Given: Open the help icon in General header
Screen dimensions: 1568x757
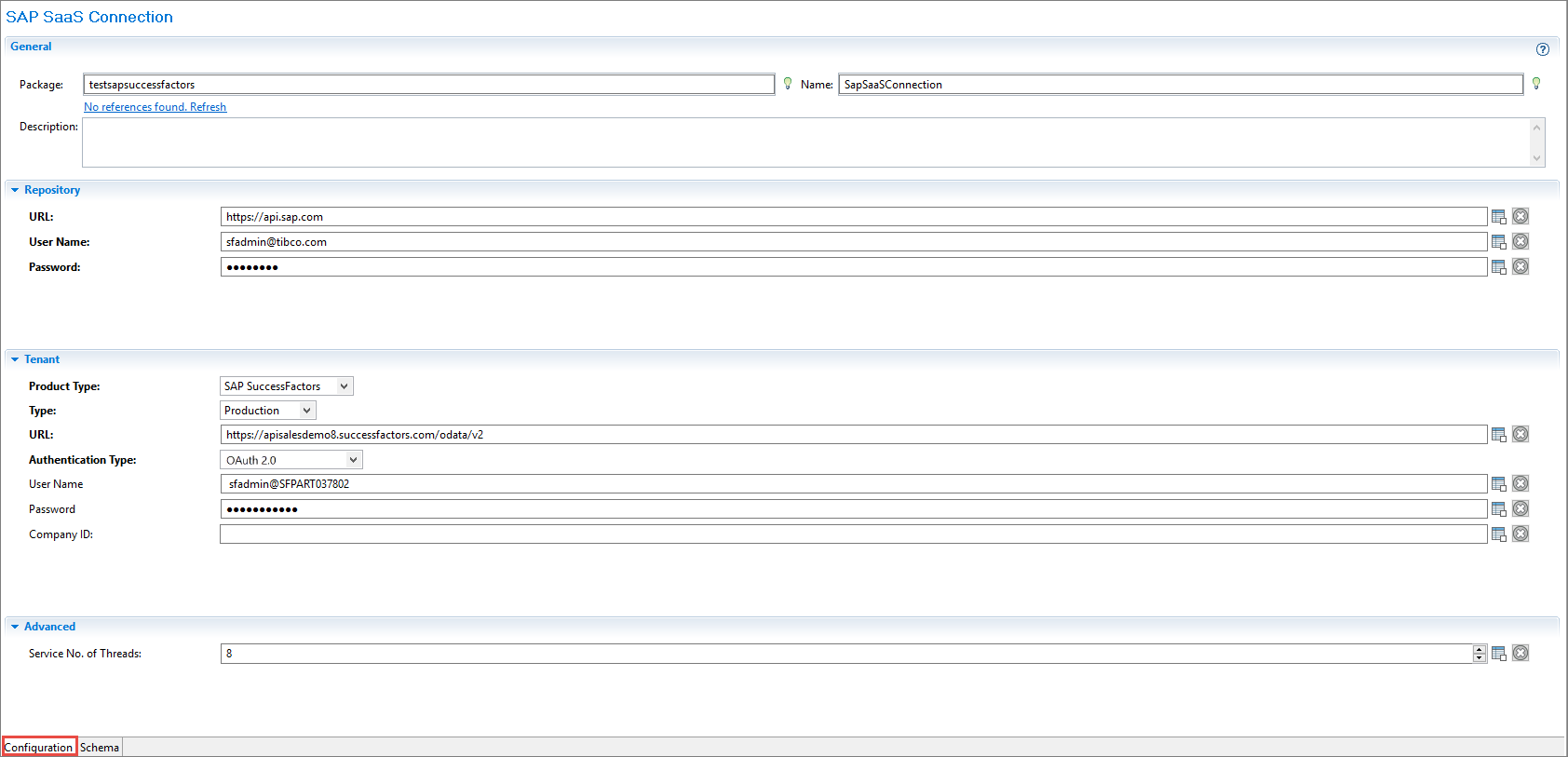Looking at the screenshot, I should click(x=1543, y=49).
